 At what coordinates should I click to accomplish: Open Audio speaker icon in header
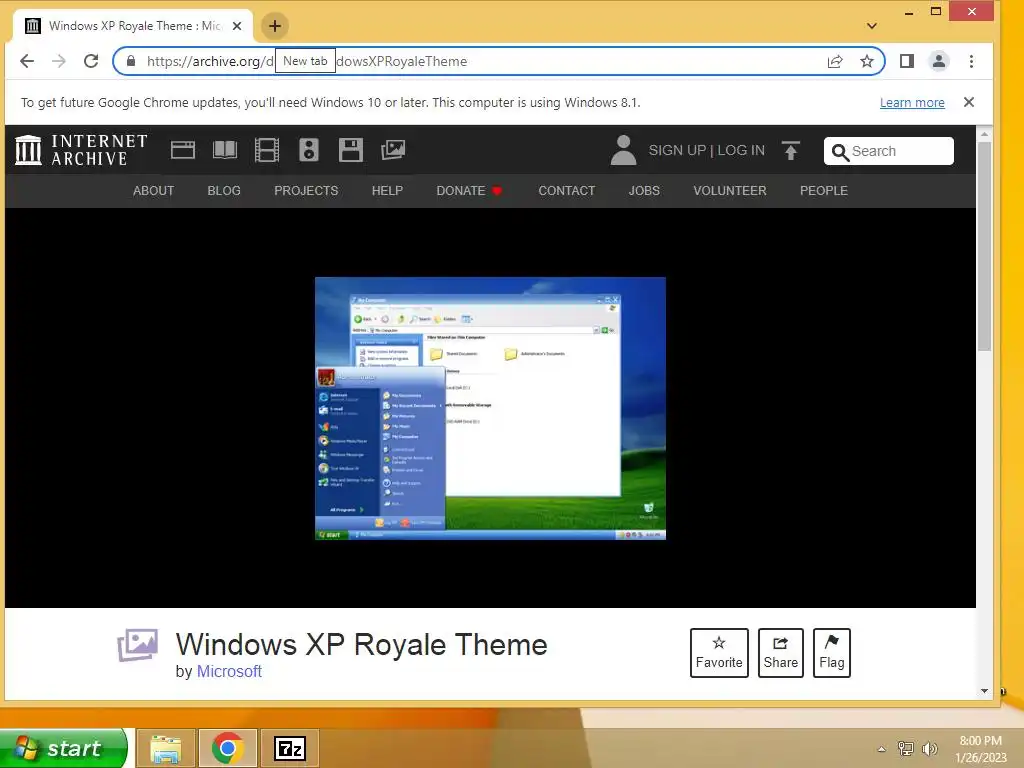(x=309, y=150)
